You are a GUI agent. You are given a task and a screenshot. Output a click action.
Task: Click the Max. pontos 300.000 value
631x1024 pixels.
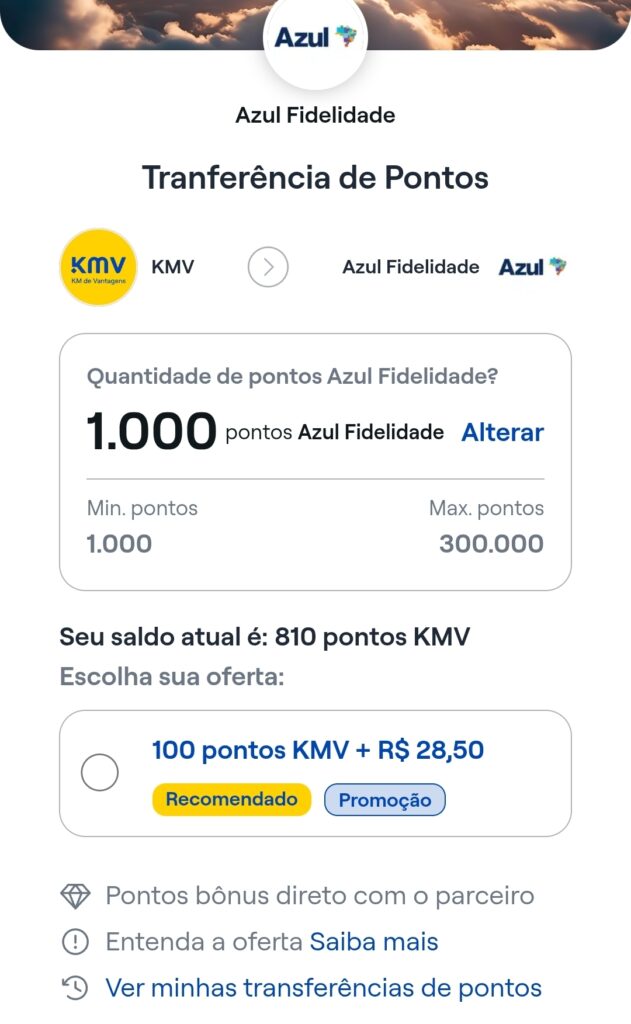tap(491, 544)
